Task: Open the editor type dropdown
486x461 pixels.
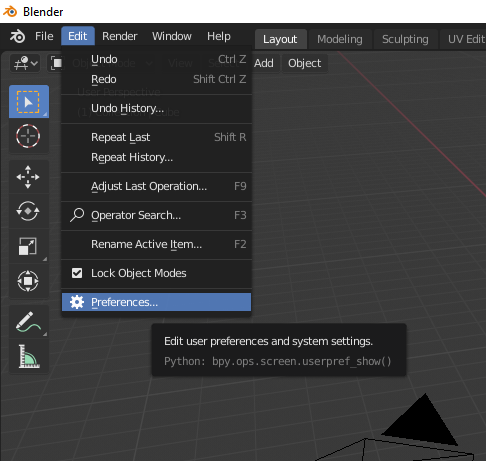Action: coord(26,63)
